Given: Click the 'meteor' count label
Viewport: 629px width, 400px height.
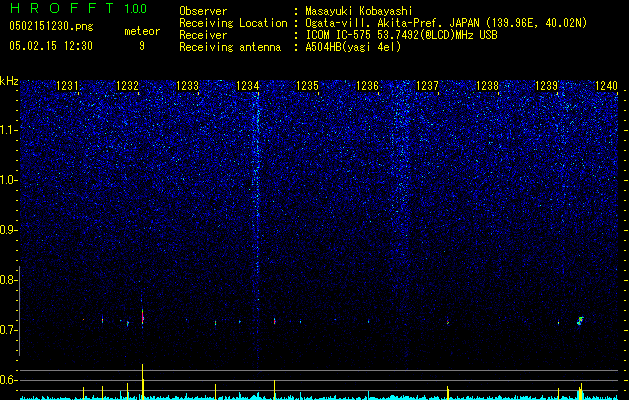Looking at the screenshot, I should [x=142, y=31].
